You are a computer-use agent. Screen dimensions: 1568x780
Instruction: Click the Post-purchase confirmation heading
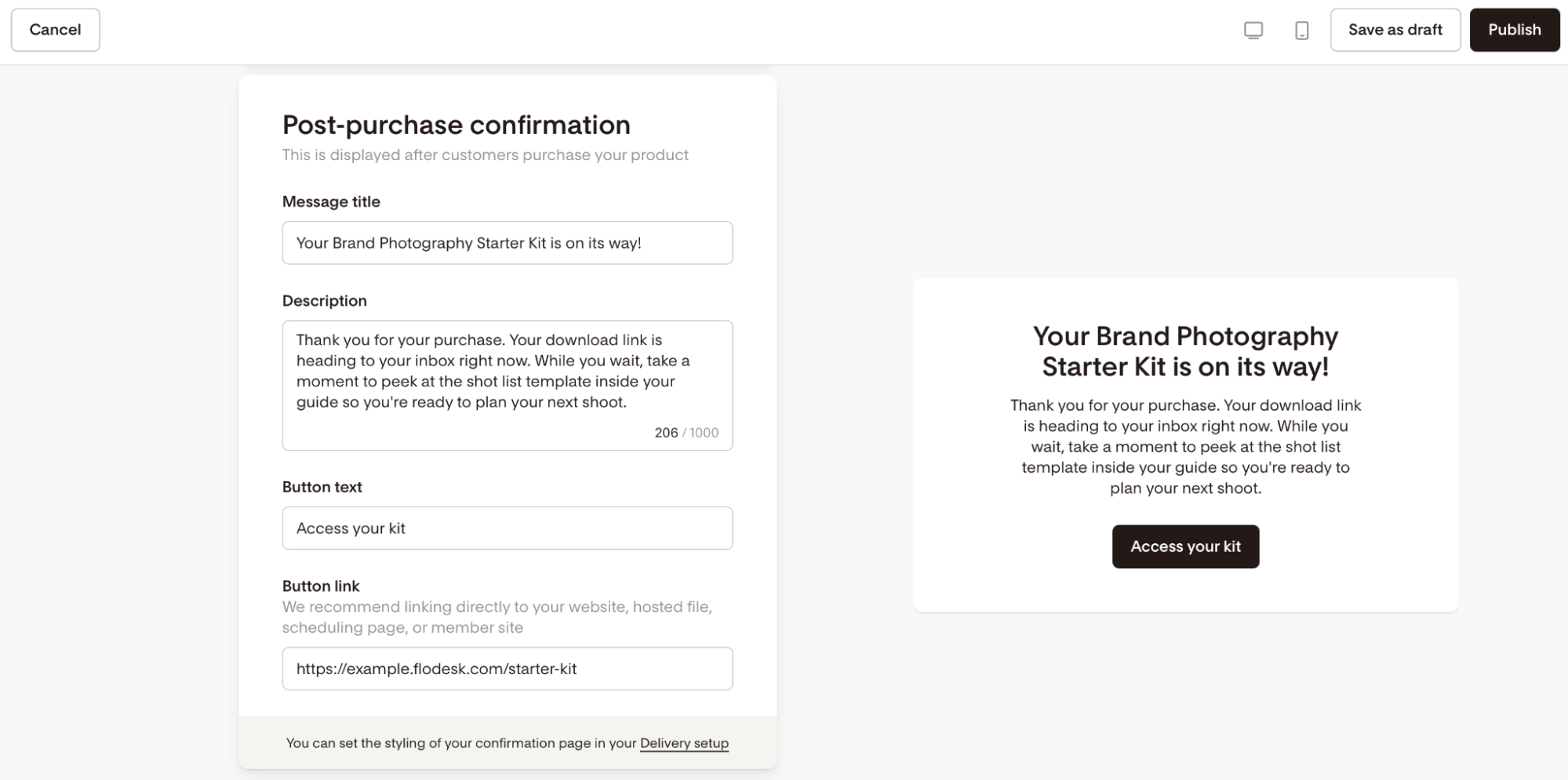click(457, 125)
